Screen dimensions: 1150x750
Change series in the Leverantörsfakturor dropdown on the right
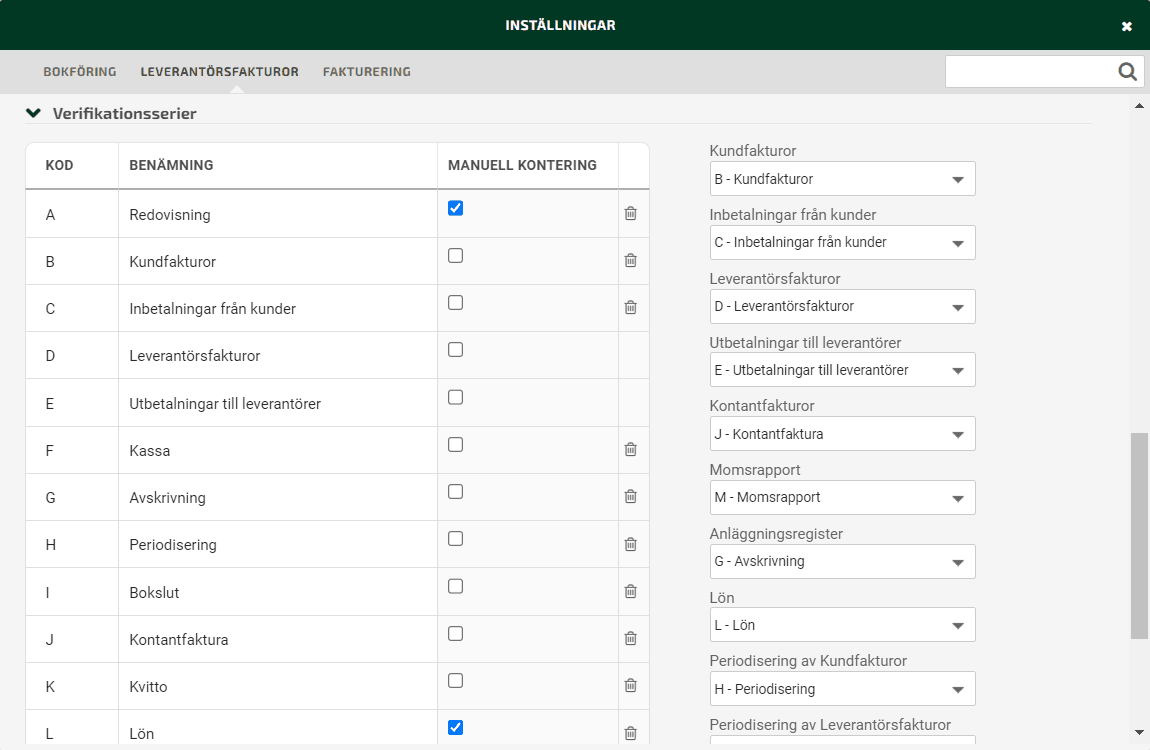[x=842, y=306]
